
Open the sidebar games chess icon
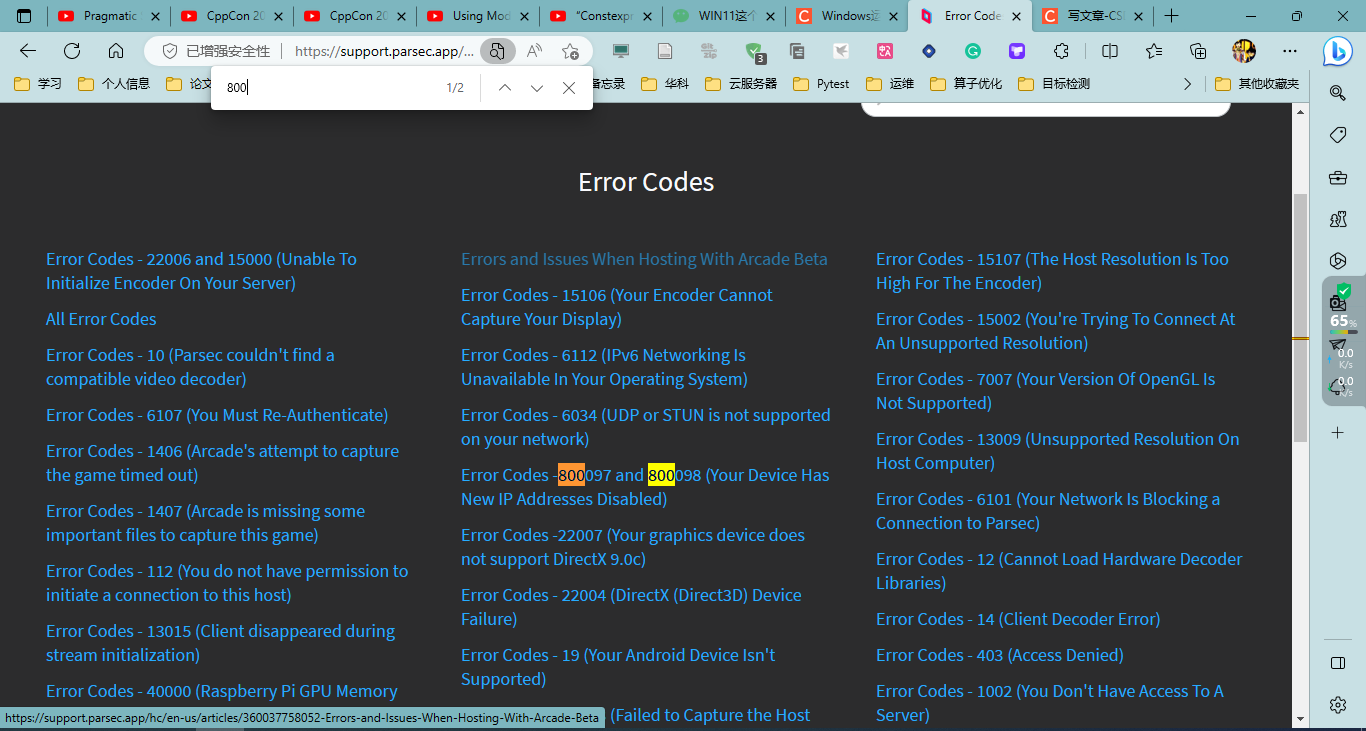click(x=1338, y=219)
